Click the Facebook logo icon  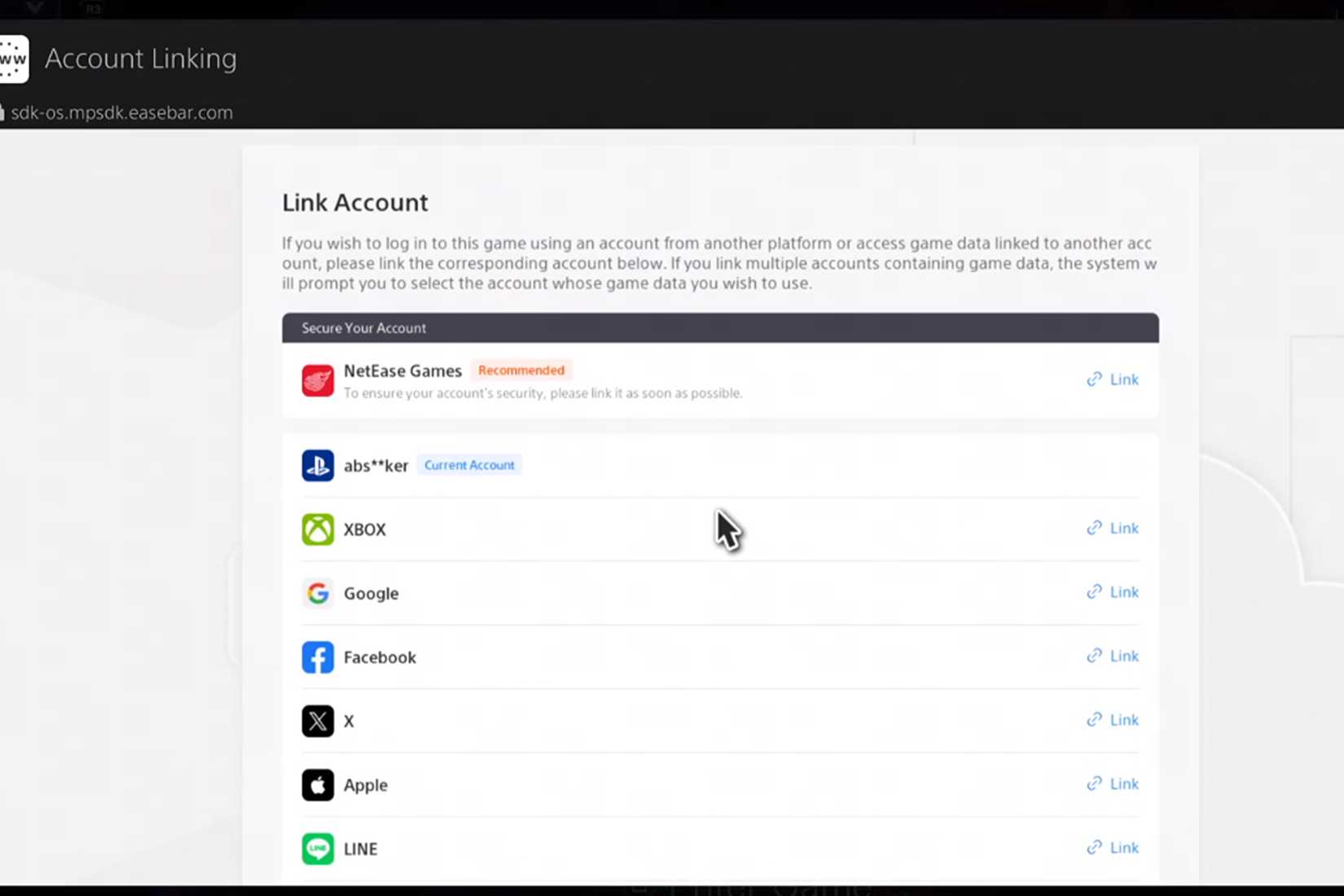(x=318, y=657)
